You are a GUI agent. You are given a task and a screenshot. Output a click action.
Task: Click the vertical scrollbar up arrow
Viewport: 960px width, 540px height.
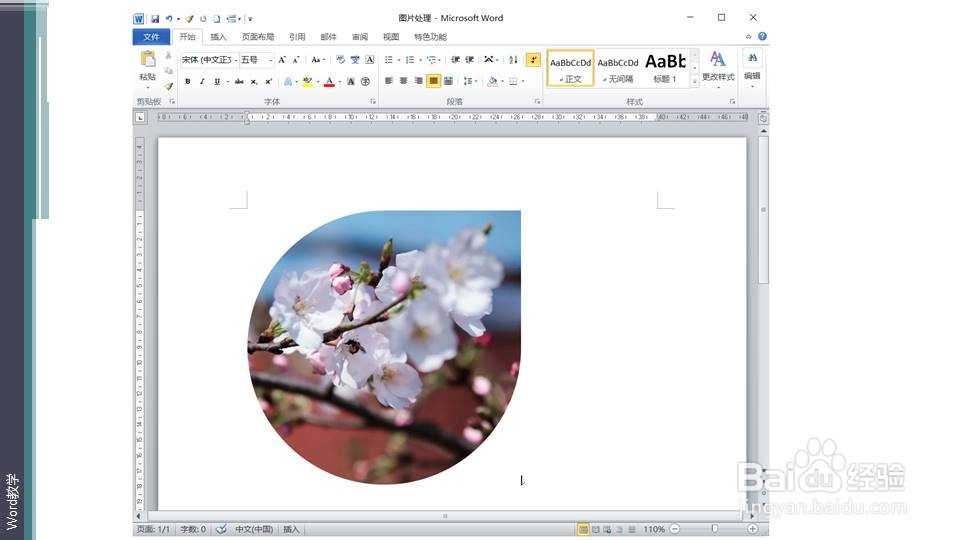(x=763, y=131)
